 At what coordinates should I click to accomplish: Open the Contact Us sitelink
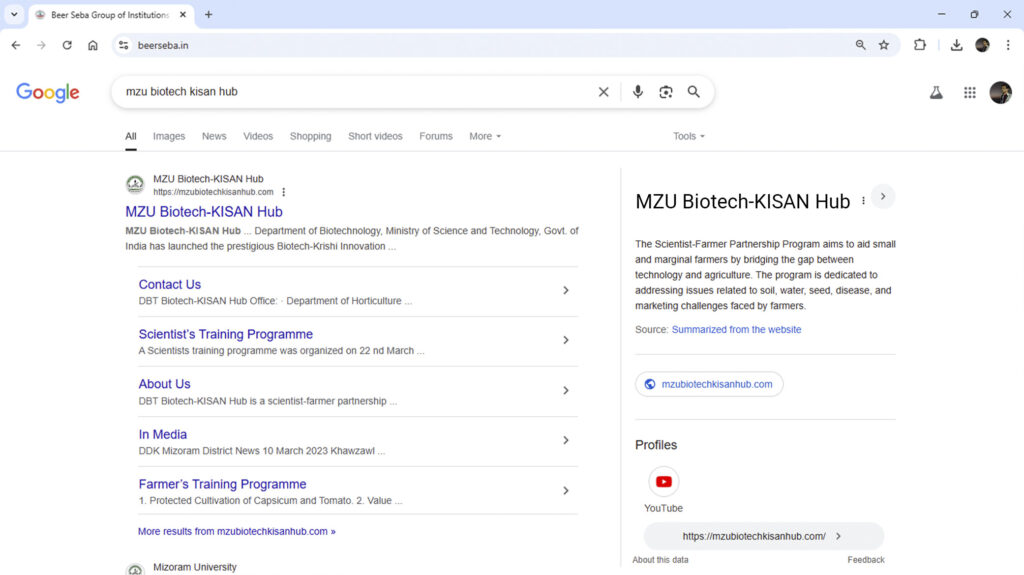point(169,284)
